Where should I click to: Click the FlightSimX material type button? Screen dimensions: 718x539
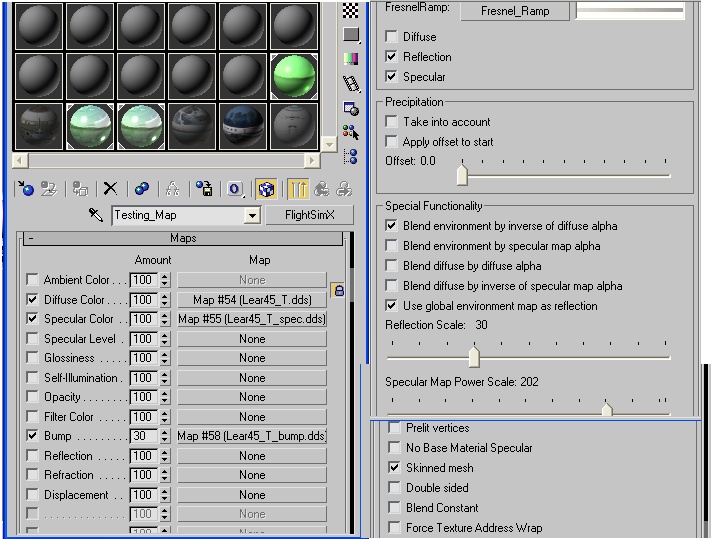(309, 215)
